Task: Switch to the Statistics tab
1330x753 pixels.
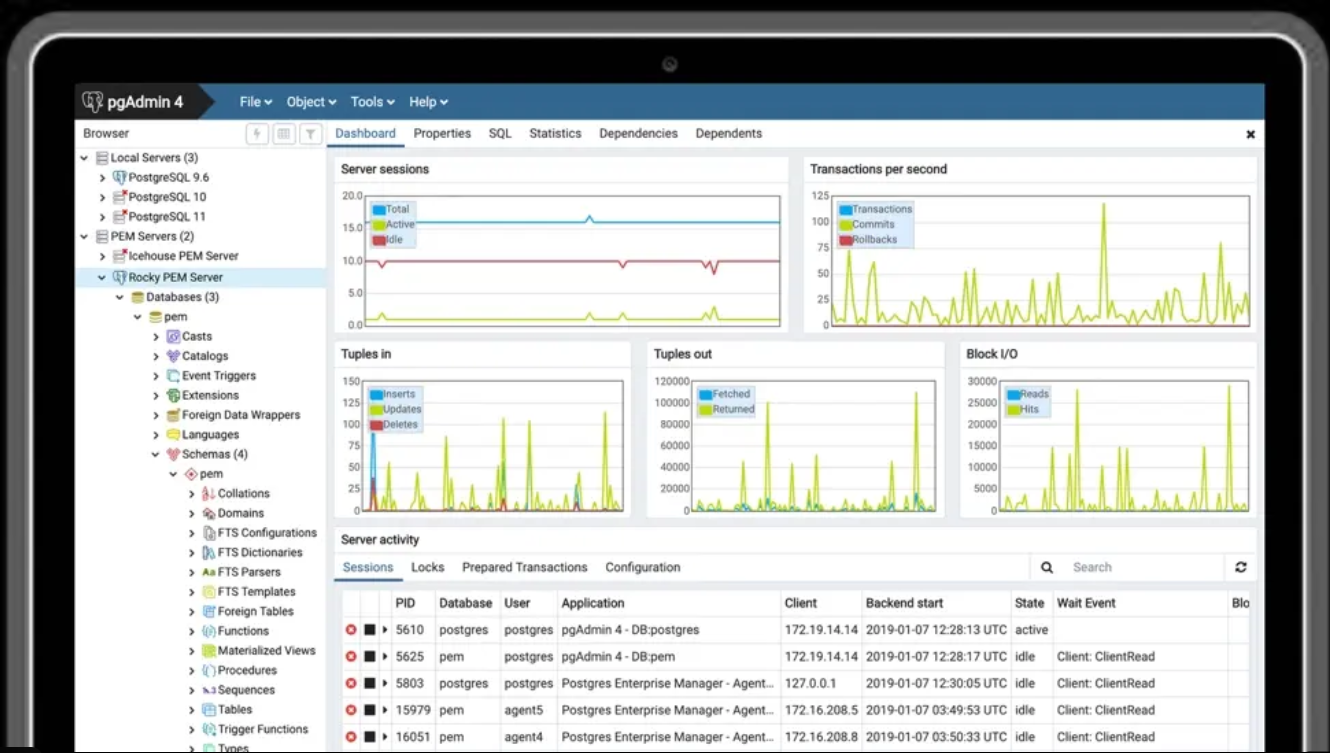Action: point(555,134)
